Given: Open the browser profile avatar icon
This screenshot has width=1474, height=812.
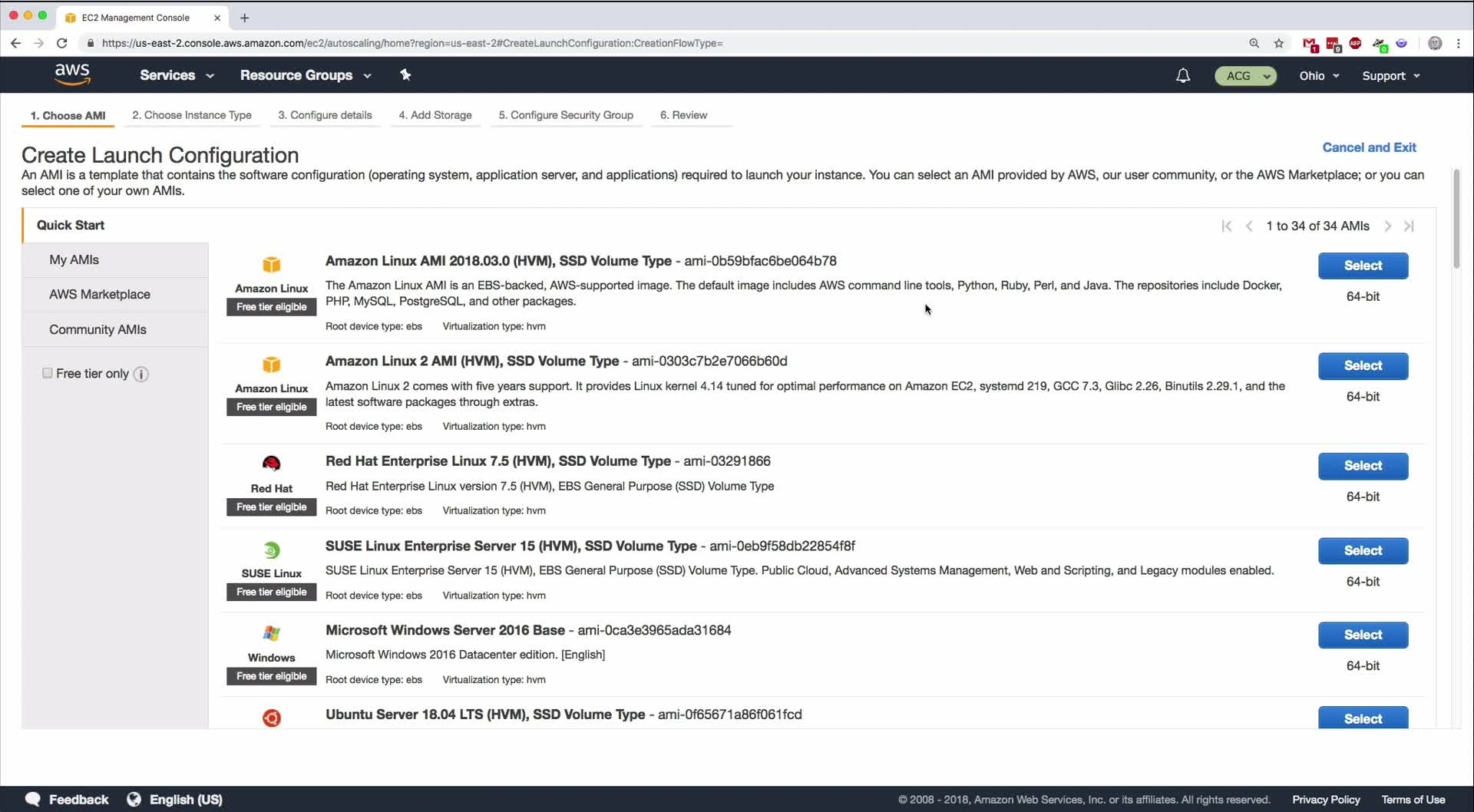Looking at the screenshot, I should [x=1435, y=43].
